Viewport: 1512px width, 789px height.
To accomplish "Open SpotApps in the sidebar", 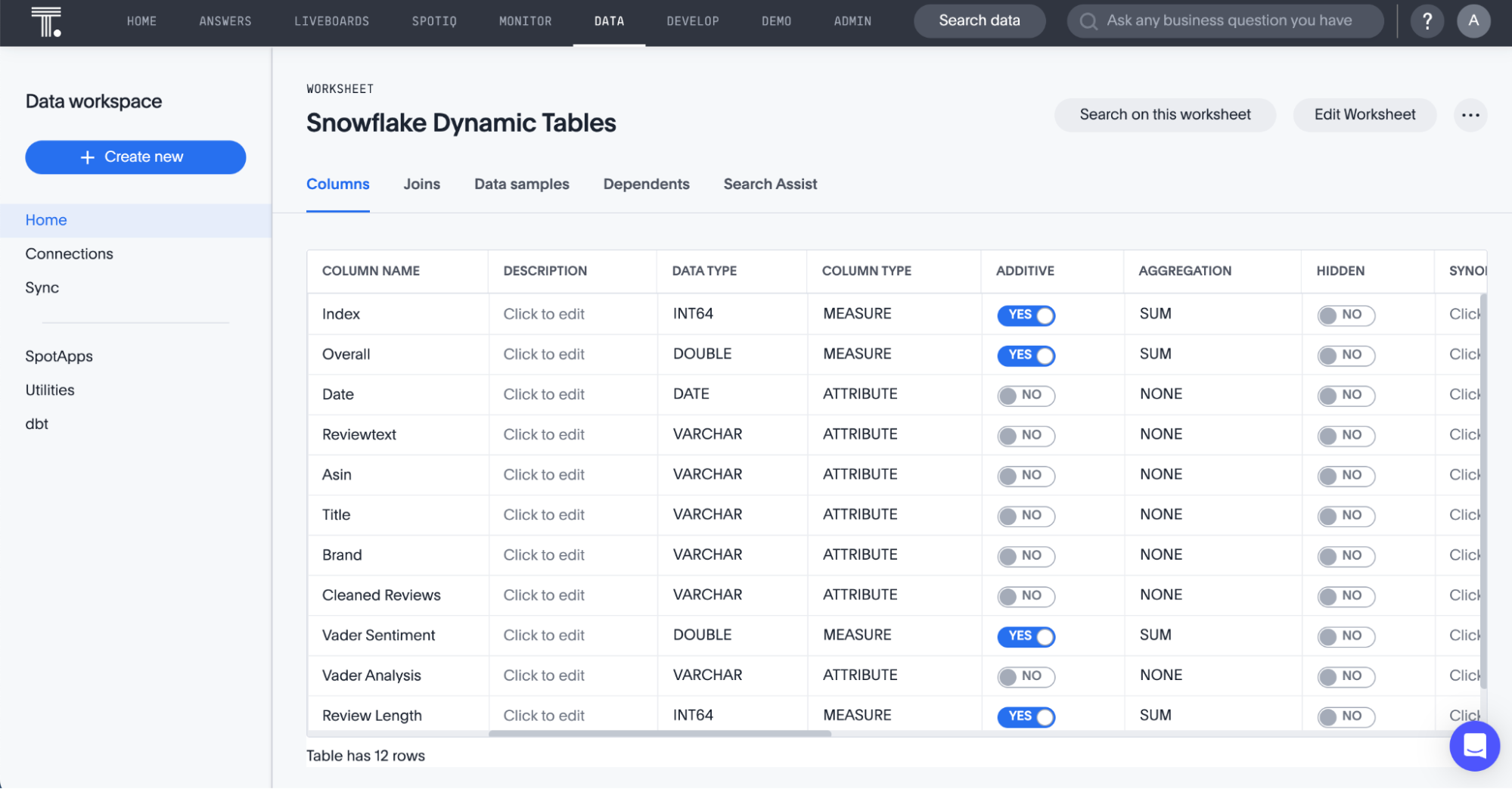I will click(58, 356).
